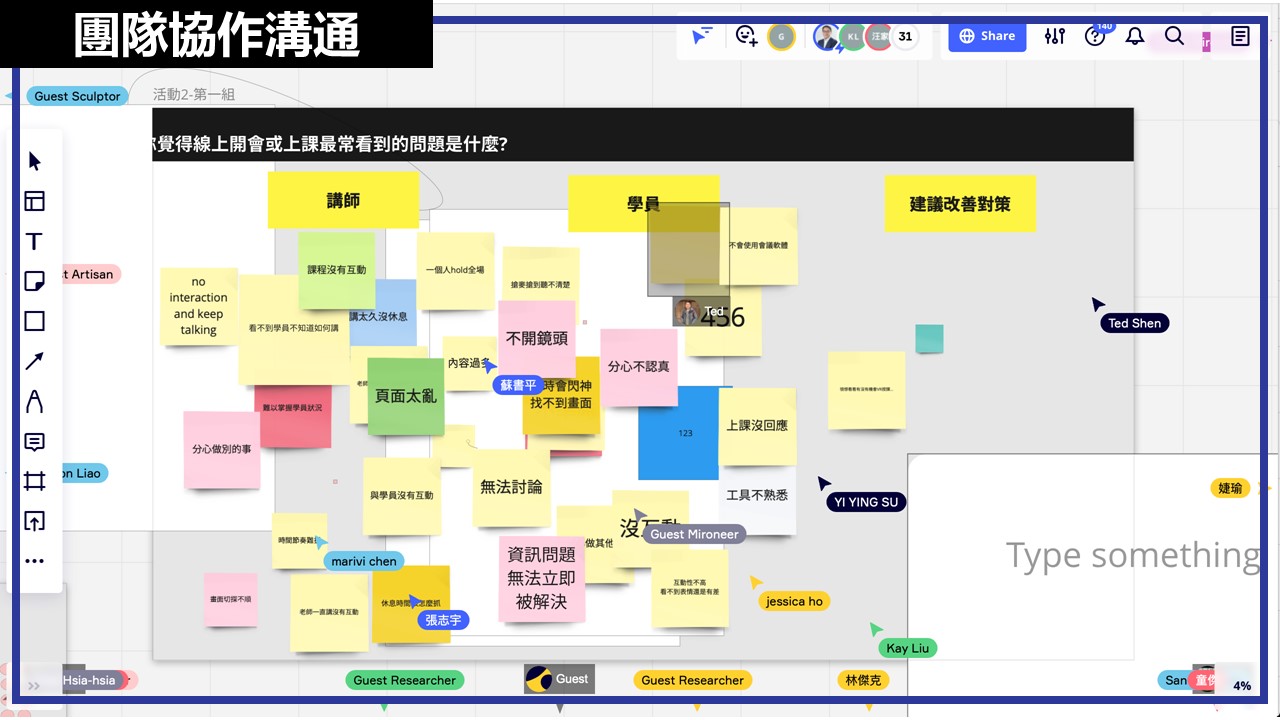This screenshot has width=1280, height=720.
Task: Click the Upload tool icon
Action: (x=35, y=521)
